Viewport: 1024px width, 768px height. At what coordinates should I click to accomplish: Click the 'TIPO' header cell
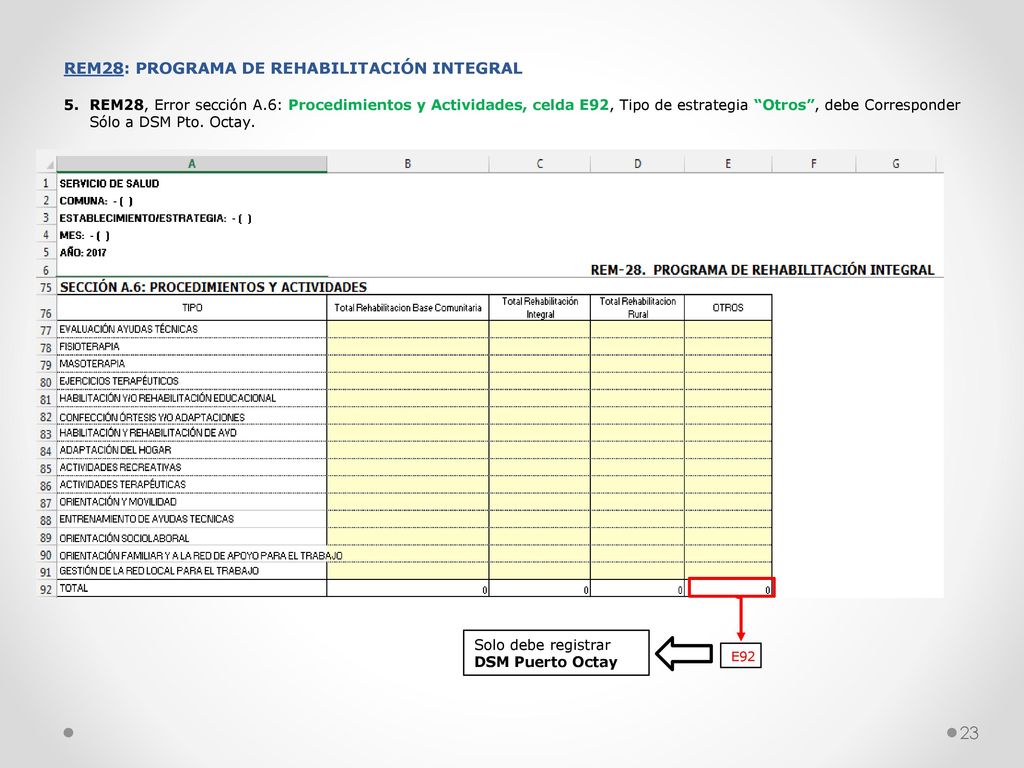[x=192, y=308]
